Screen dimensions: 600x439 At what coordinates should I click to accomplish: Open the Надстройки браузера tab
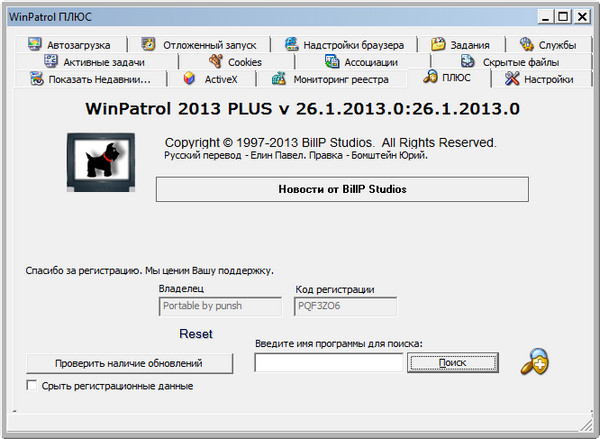[344, 44]
